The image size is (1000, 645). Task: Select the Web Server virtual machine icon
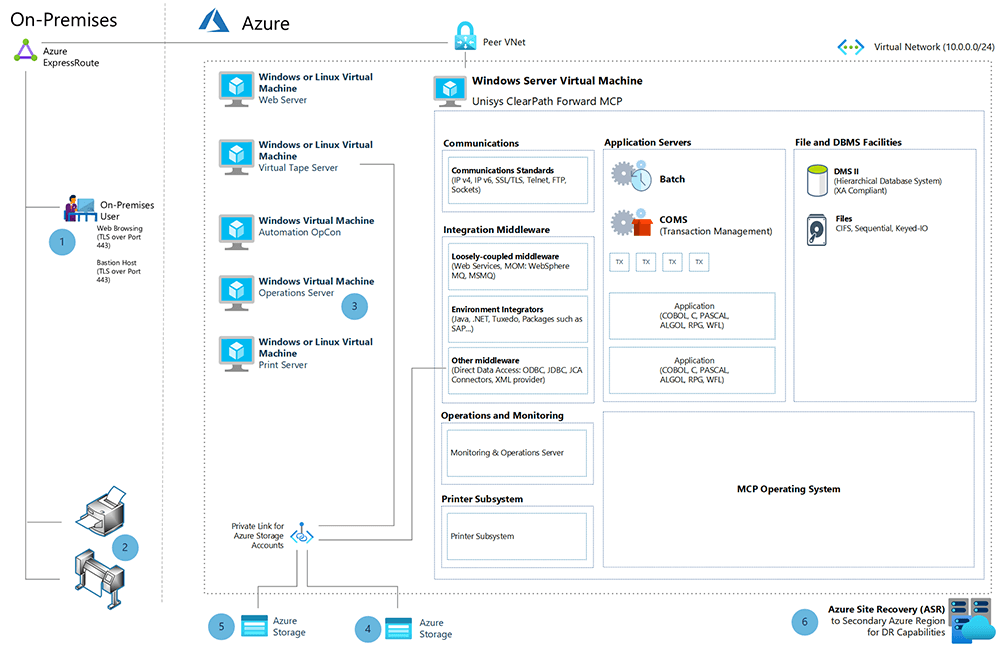(x=237, y=89)
